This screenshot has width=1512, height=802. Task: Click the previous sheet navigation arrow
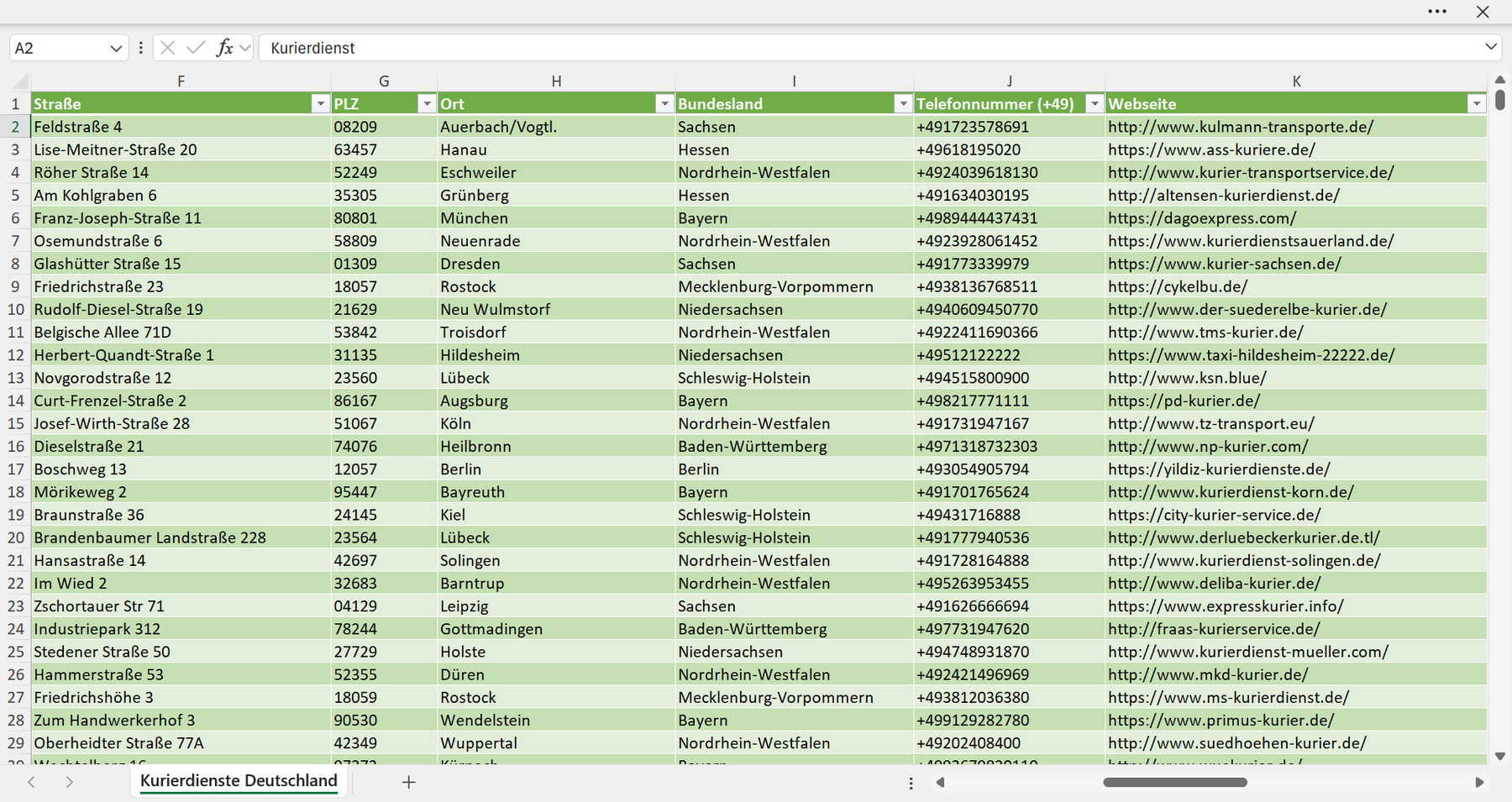(31, 782)
